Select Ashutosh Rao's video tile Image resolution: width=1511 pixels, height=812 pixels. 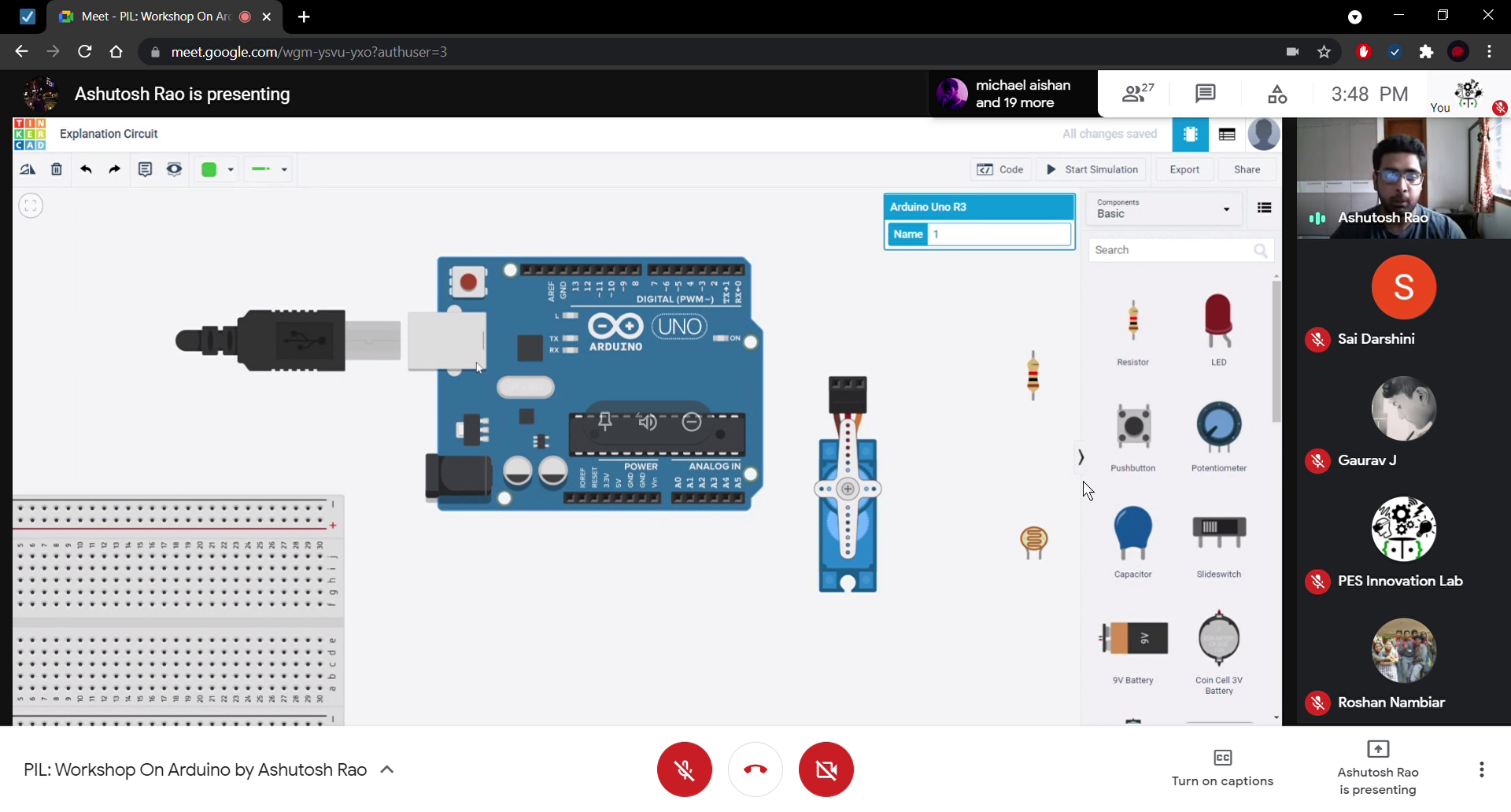[1403, 178]
